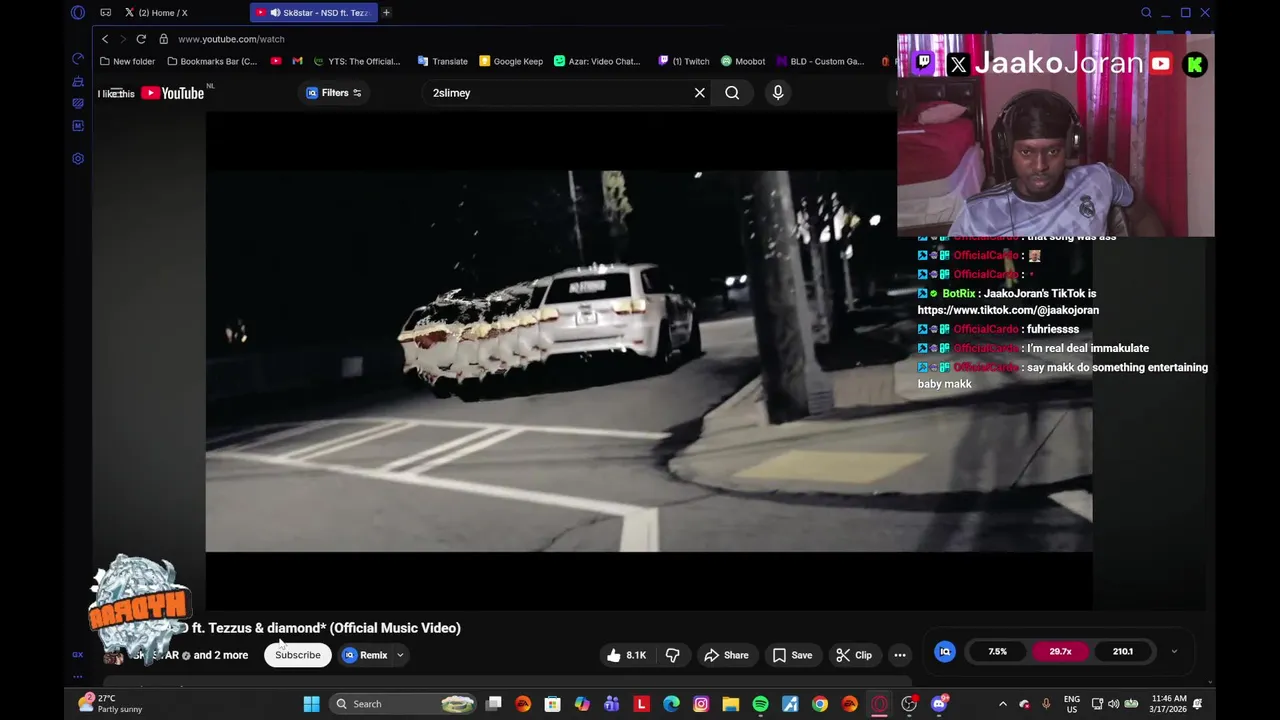Show hidden system tray icons
Screen dimensions: 1280x720
pyautogui.click(x=1003, y=704)
